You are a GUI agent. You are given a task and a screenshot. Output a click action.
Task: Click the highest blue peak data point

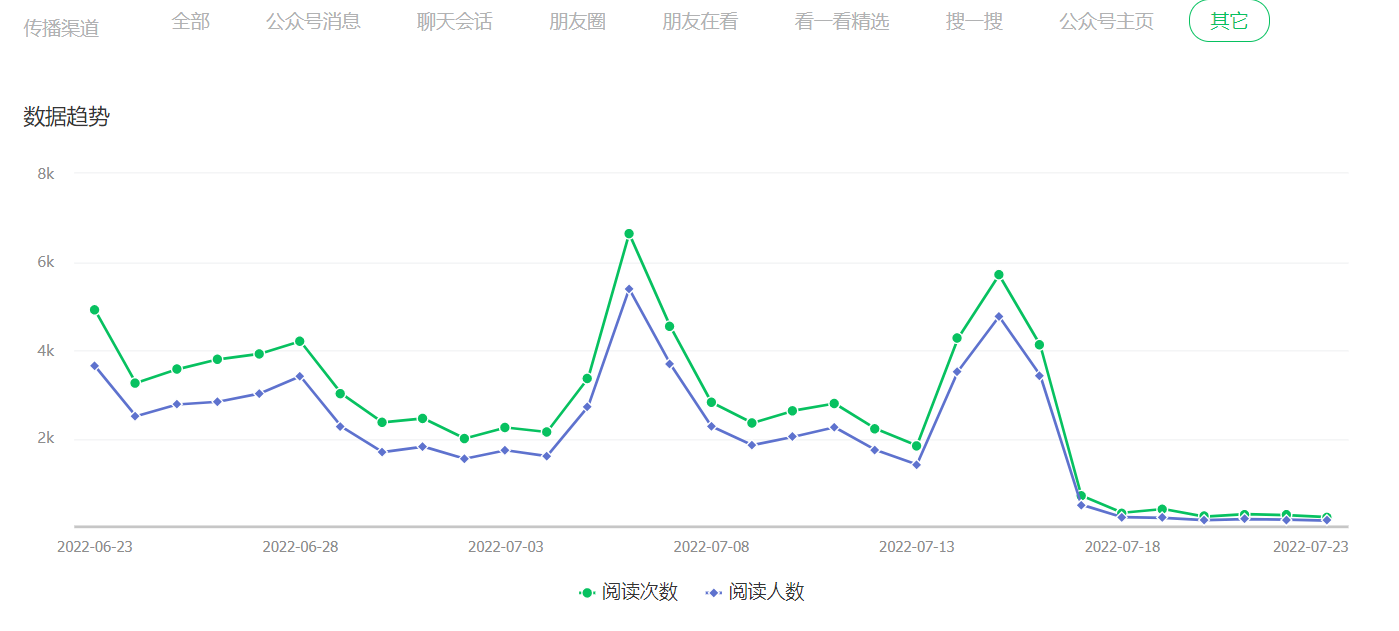[629, 289]
